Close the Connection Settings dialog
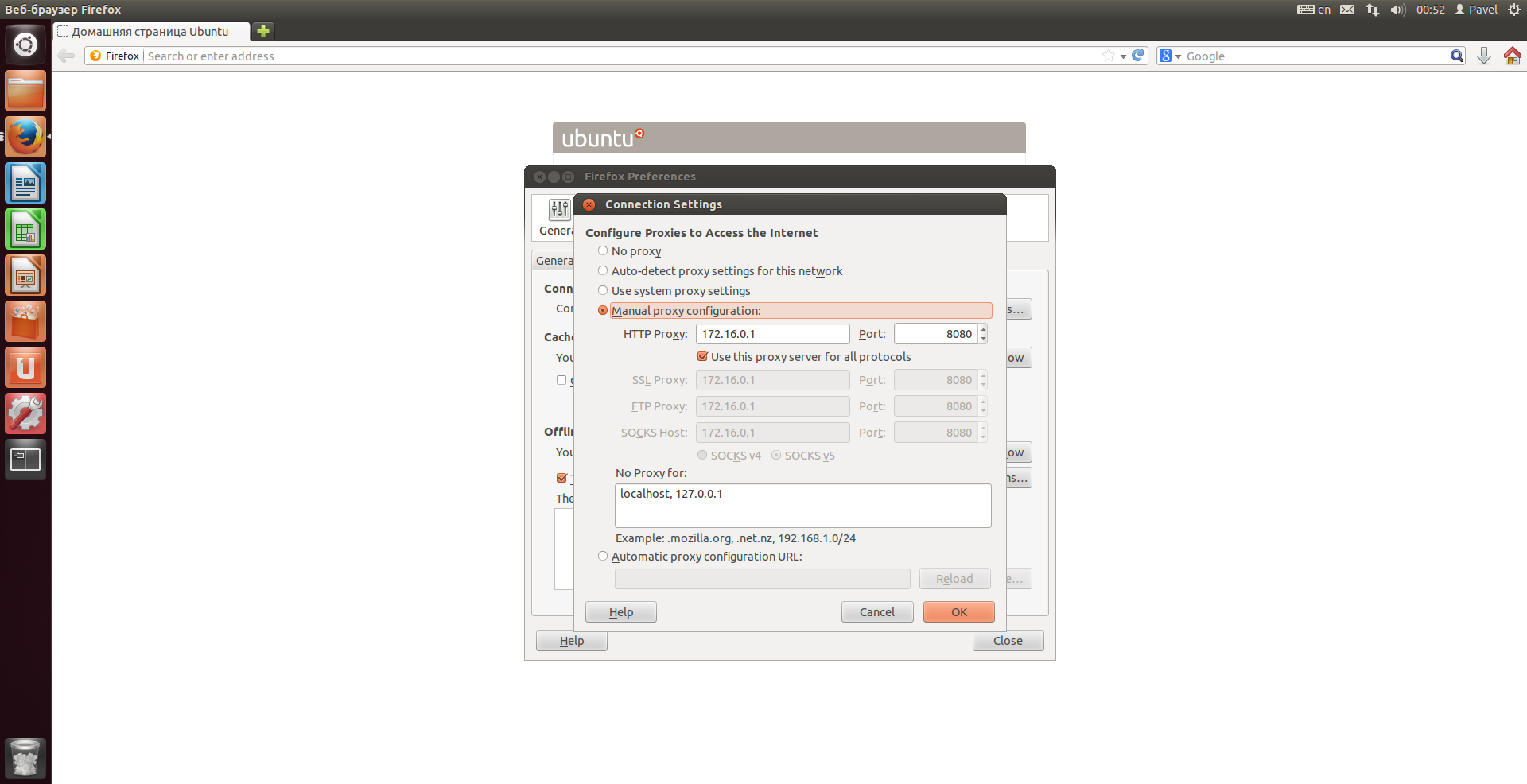The image size is (1527, 784). pyautogui.click(x=589, y=204)
